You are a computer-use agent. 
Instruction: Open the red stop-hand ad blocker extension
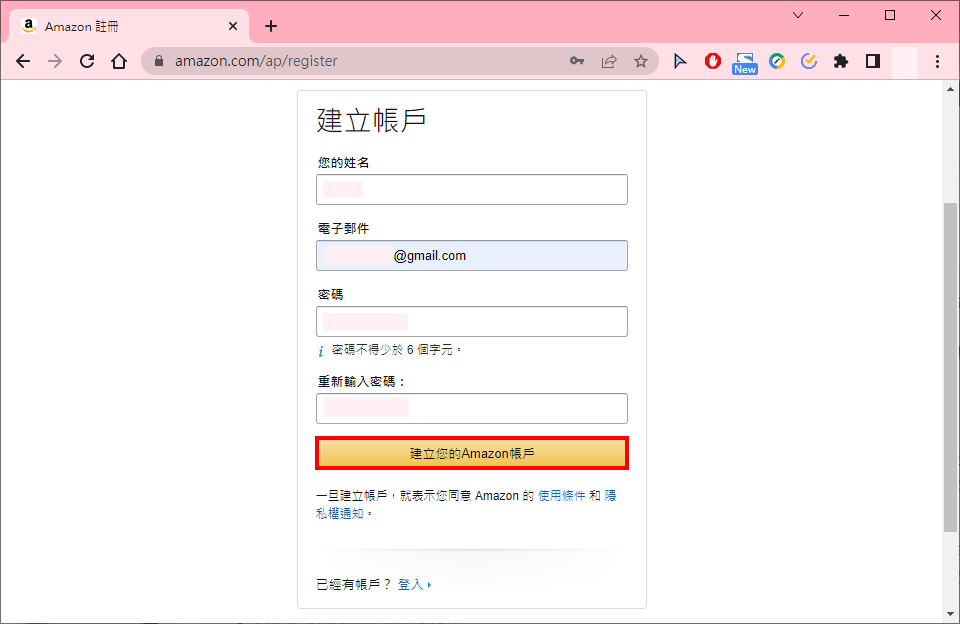713,61
